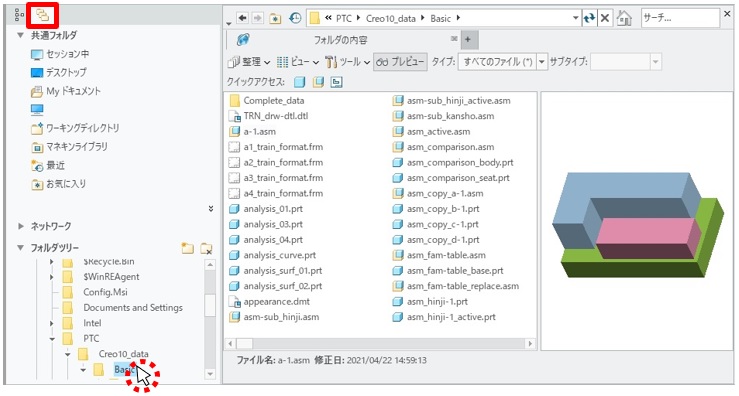Screen dimensions: 739x396
Task: Open the 整理 menu
Action: tap(249, 62)
